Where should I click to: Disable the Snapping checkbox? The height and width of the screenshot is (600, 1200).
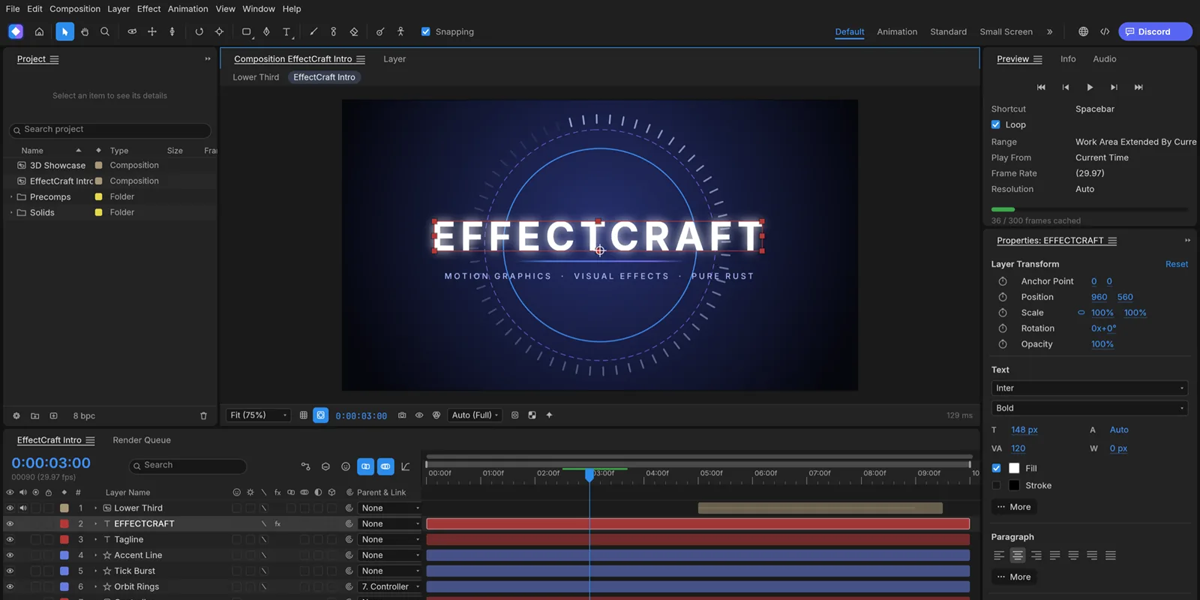point(426,32)
